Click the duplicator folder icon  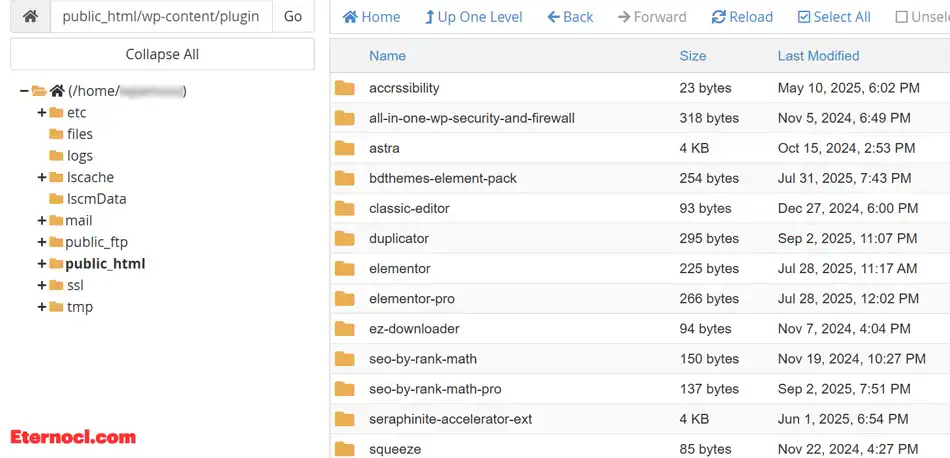click(345, 238)
